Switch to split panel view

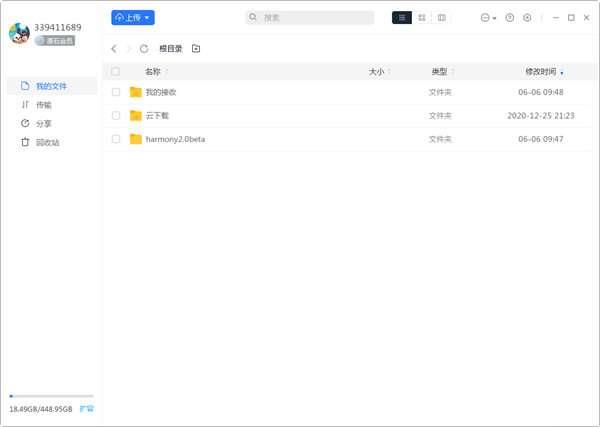click(x=442, y=18)
